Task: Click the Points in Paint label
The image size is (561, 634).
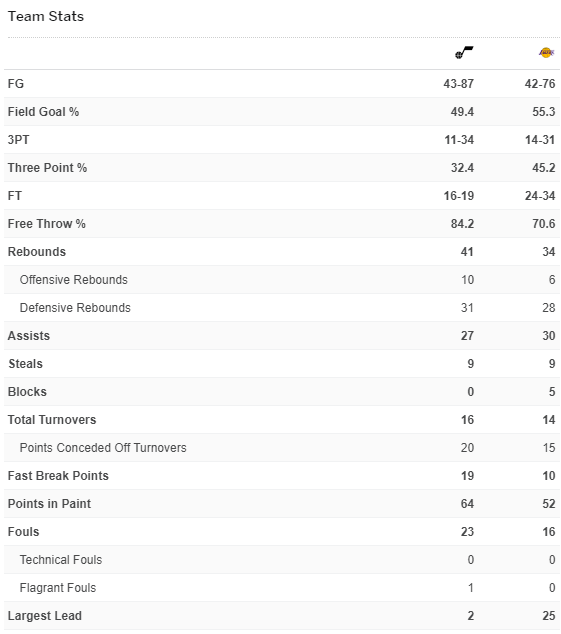Action: (49, 504)
